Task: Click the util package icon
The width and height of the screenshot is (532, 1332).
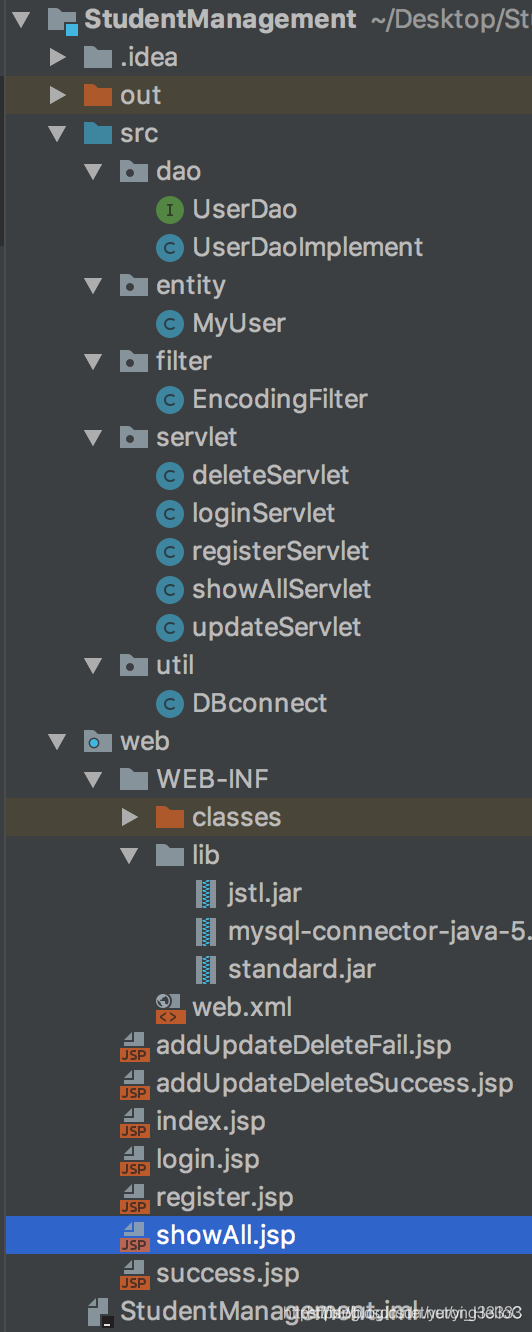Action: coord(134,665)
